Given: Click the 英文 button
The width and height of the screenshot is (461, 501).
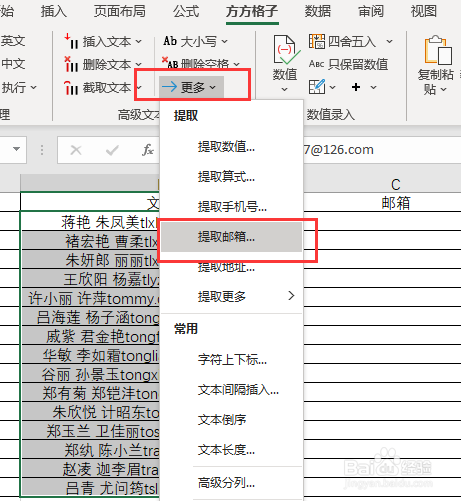Looking at the screenshot, I should (12, 41).
